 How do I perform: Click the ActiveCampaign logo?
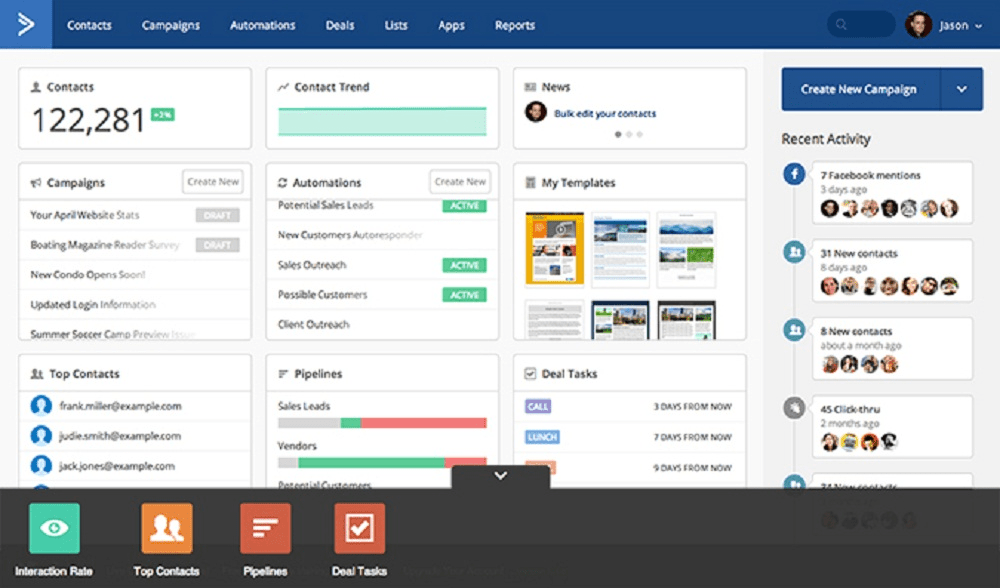pyautogui.click(x=25, y=24)
